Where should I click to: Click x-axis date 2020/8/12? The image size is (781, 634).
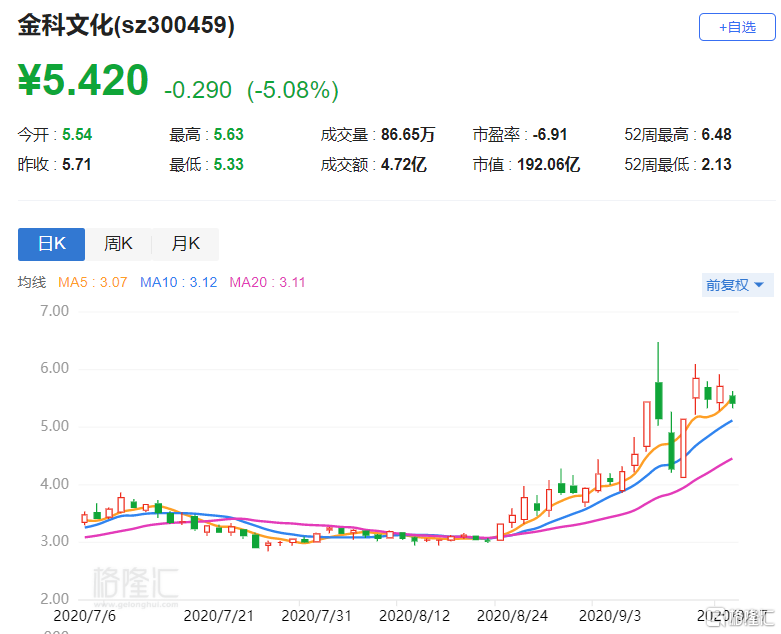(414, 616)
